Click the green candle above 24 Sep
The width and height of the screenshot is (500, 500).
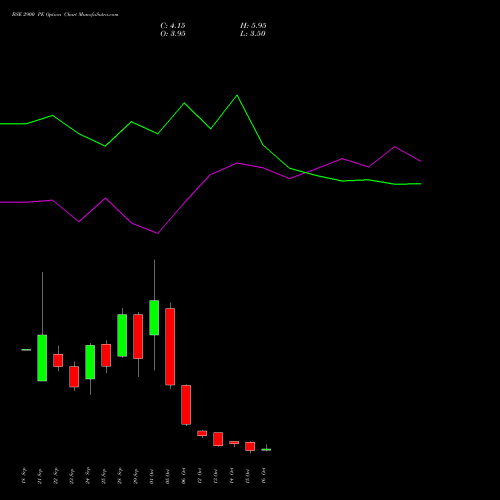click(x=90, y=362)
